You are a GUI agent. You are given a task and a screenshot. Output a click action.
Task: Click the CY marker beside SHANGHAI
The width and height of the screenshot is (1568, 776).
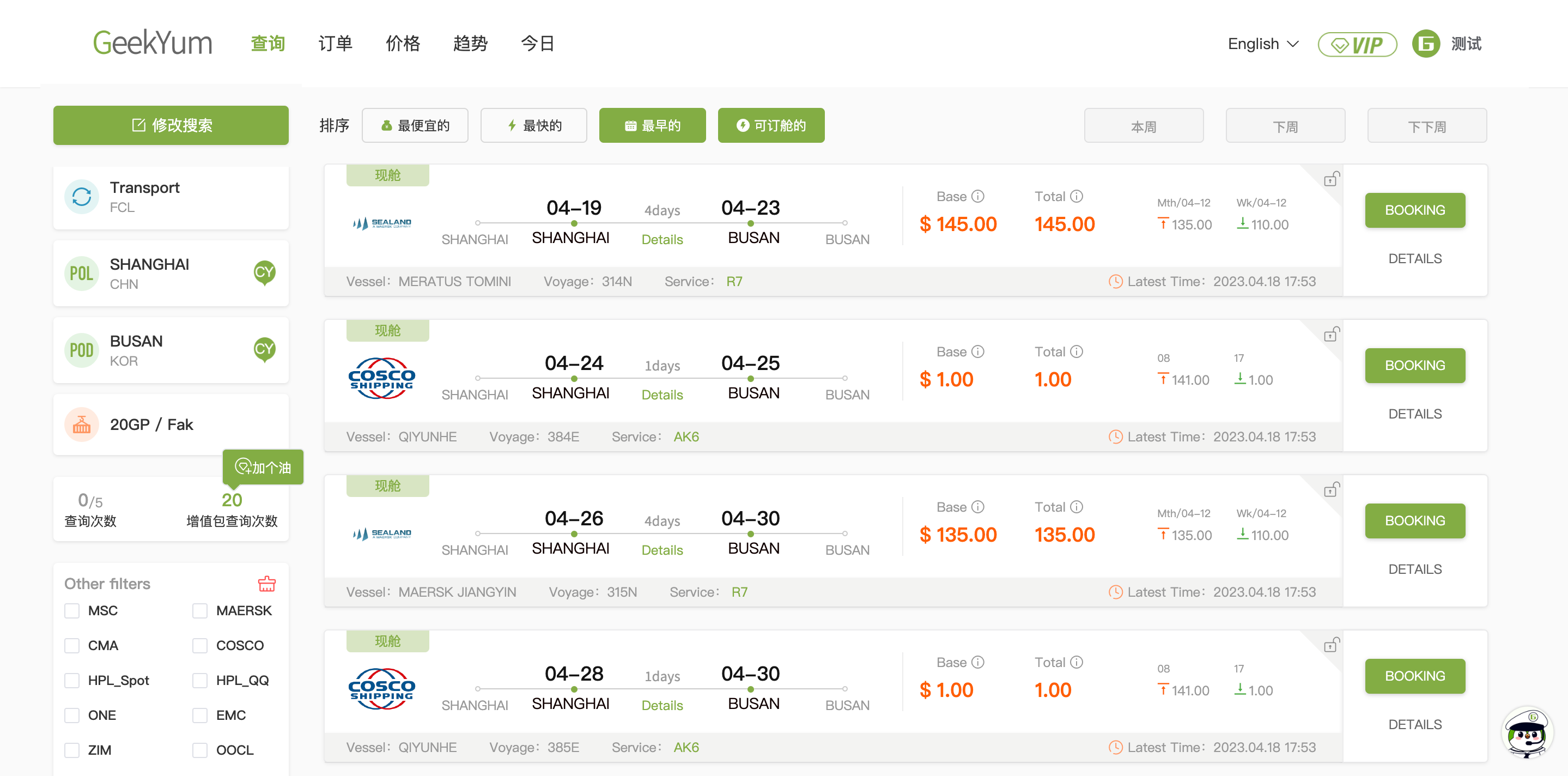tap(264, 272)
